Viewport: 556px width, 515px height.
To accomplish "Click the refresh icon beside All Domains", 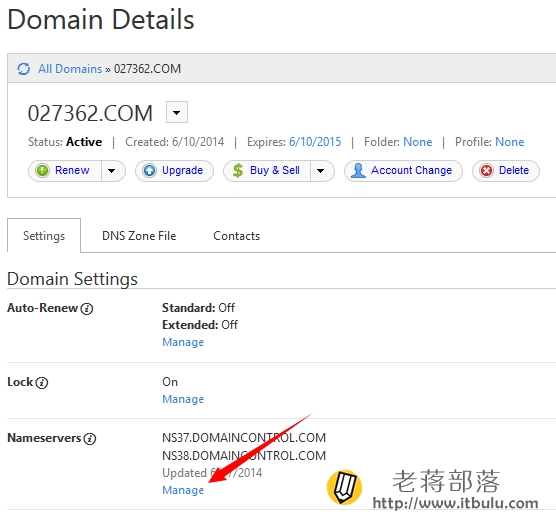I will [x=24, y=69].
